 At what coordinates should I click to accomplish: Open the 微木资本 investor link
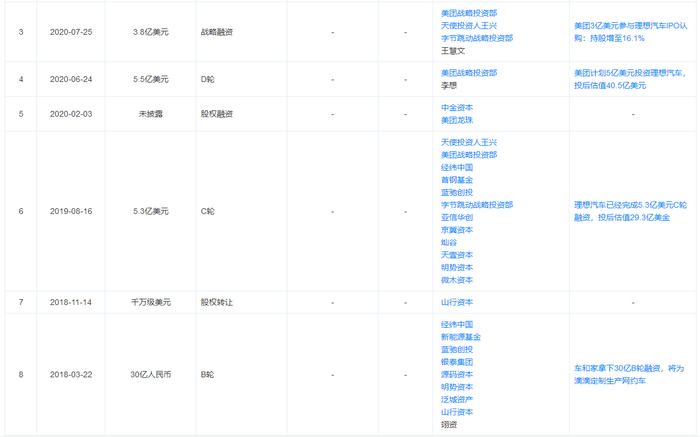tap(457, 280)
